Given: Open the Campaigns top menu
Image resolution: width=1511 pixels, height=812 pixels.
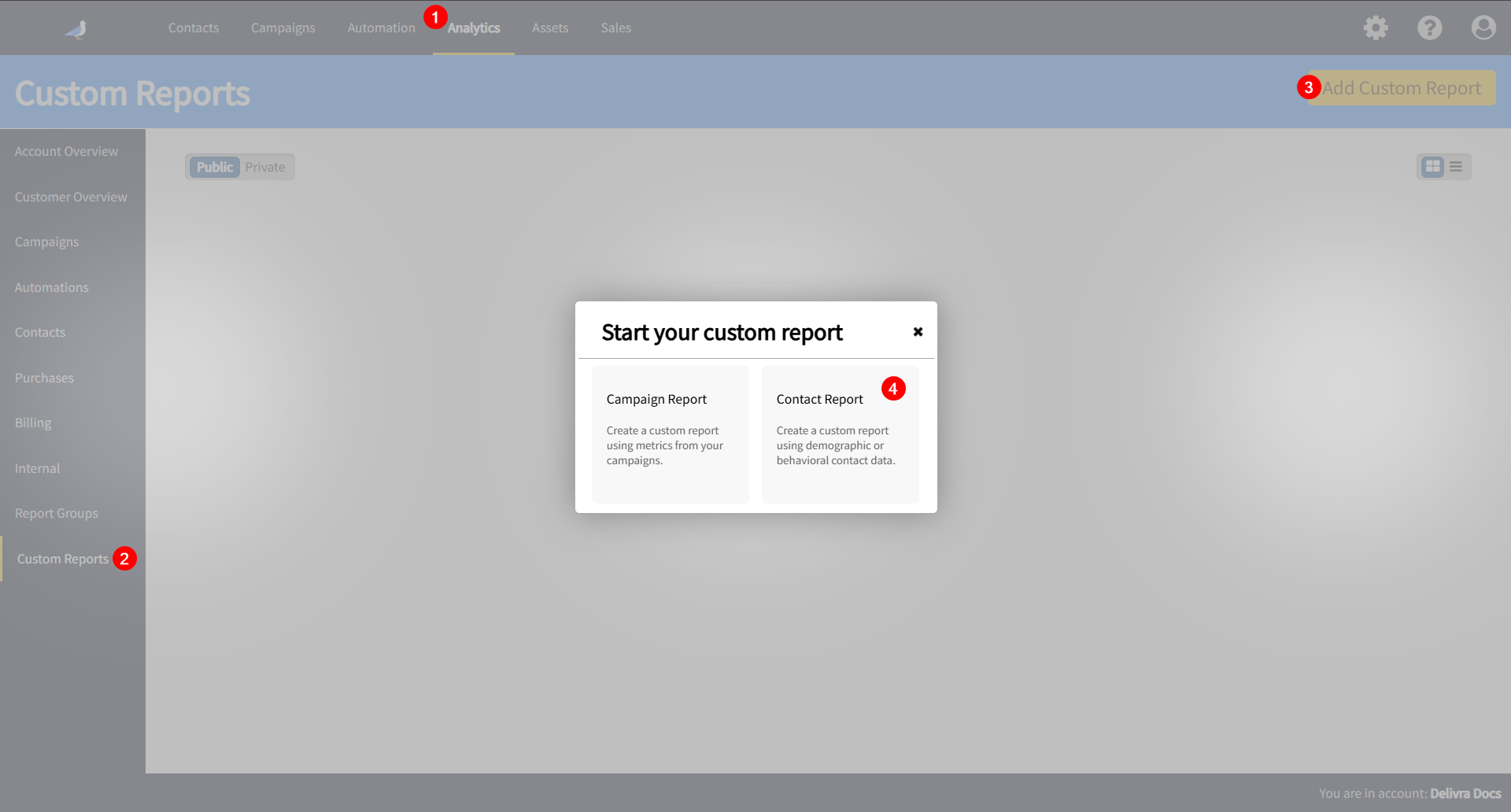Looking at the screenshot, I should pos(283,28).
